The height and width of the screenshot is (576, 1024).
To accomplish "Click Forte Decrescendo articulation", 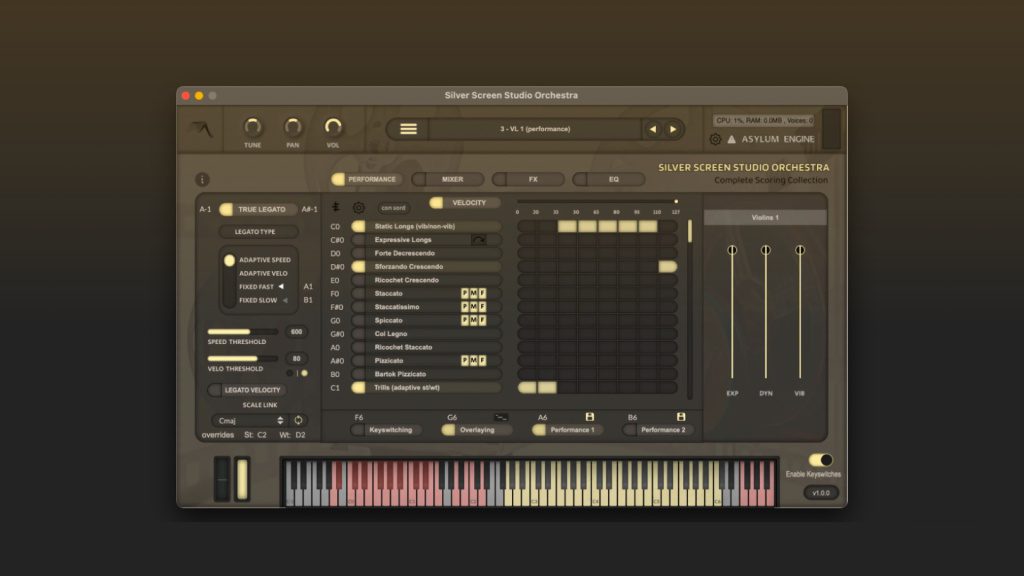I will (x=427, y=253).
